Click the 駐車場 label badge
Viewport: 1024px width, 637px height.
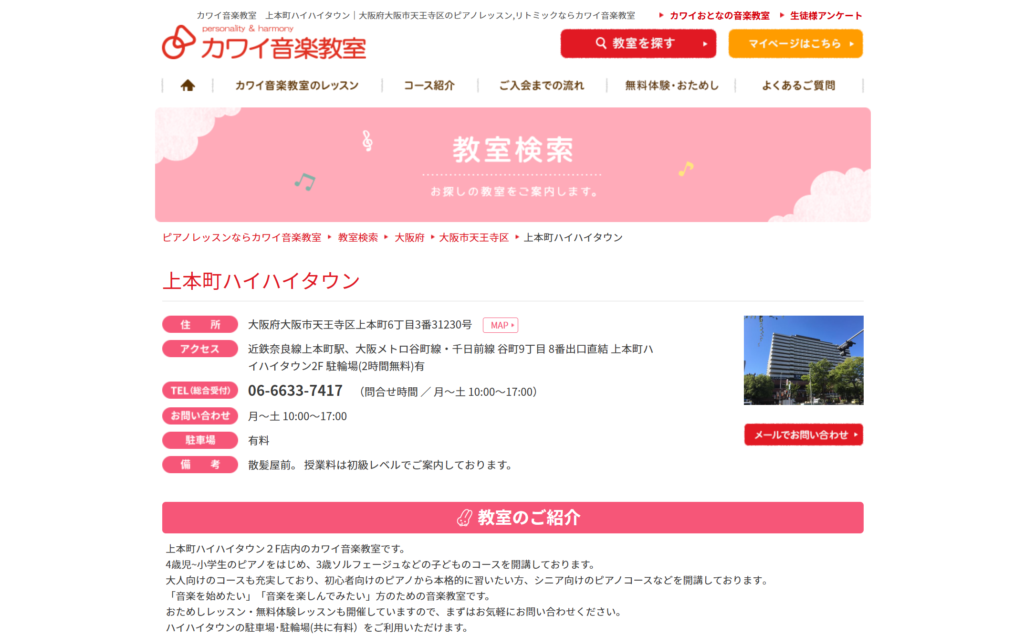click(x=200, y=440)
